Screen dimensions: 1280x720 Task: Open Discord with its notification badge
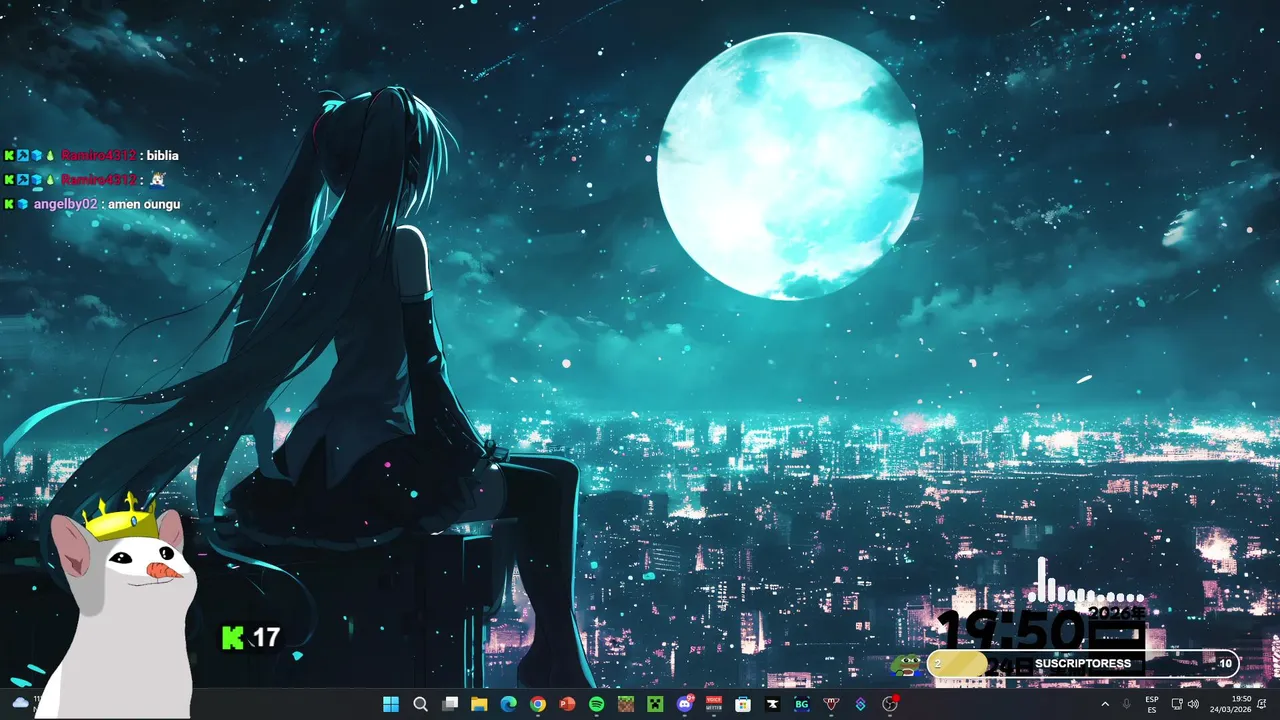(x=685, y=704)
